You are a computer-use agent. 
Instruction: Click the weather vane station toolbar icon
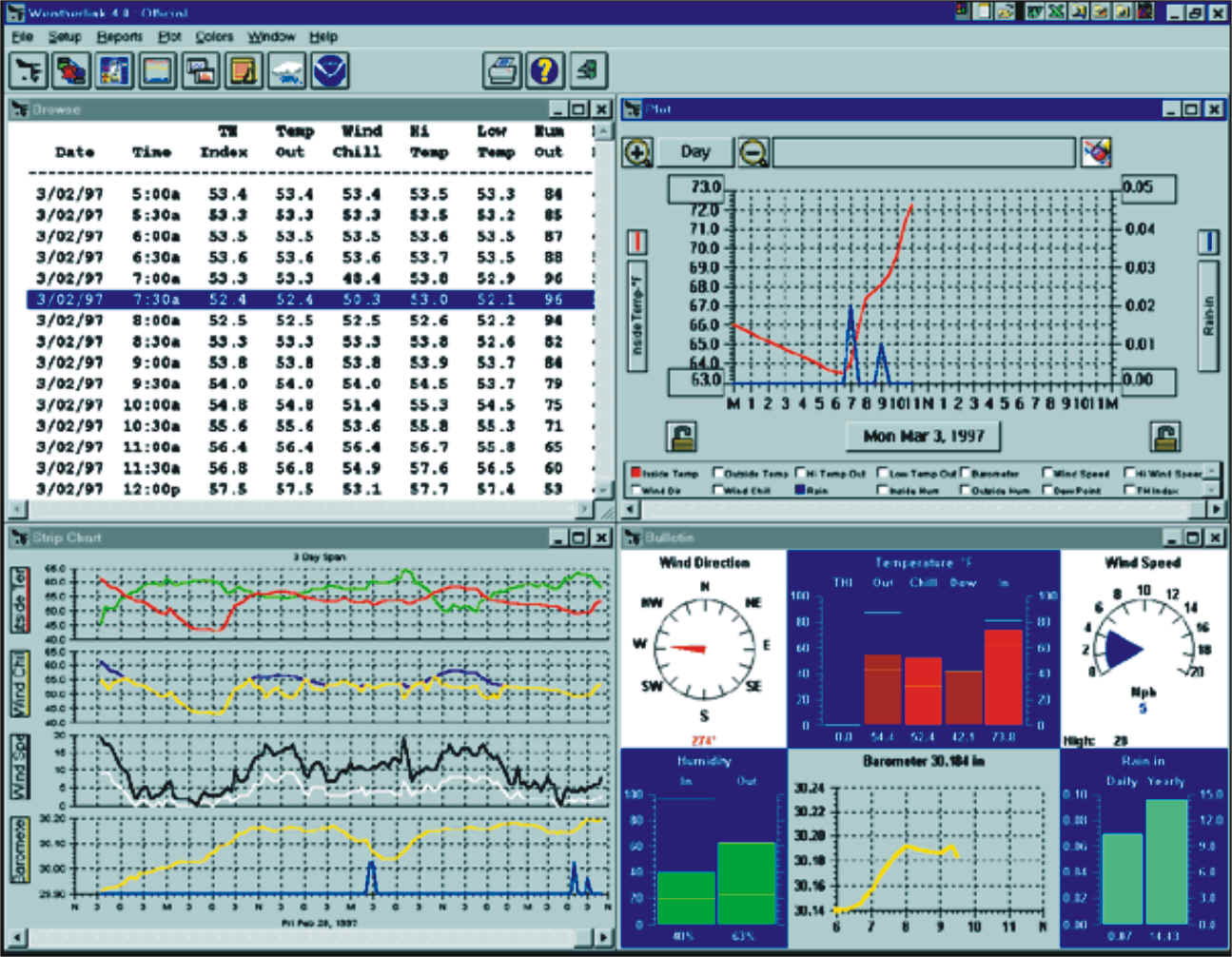[29, 70]
